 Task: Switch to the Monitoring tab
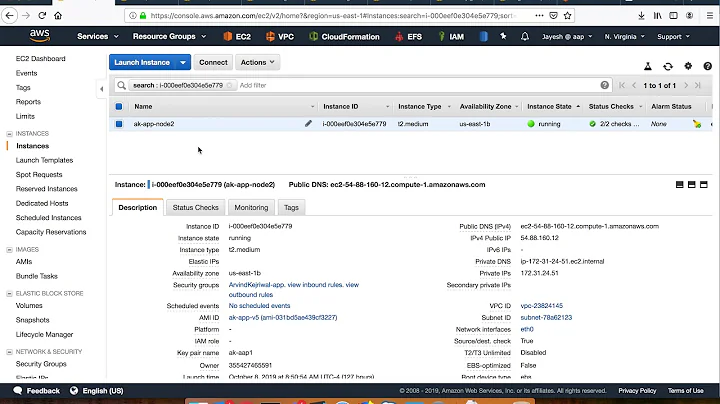[x=251, y=208]
